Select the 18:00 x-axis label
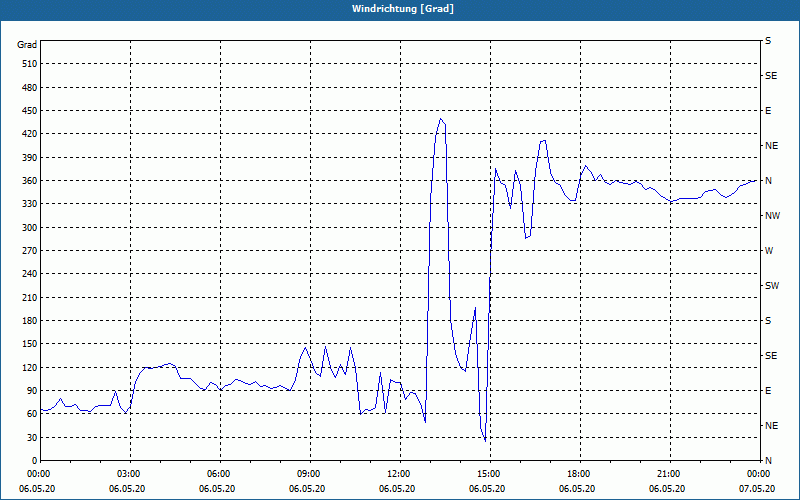The width and height of the screenshot is (800, 500). click(x=580, y=473)
